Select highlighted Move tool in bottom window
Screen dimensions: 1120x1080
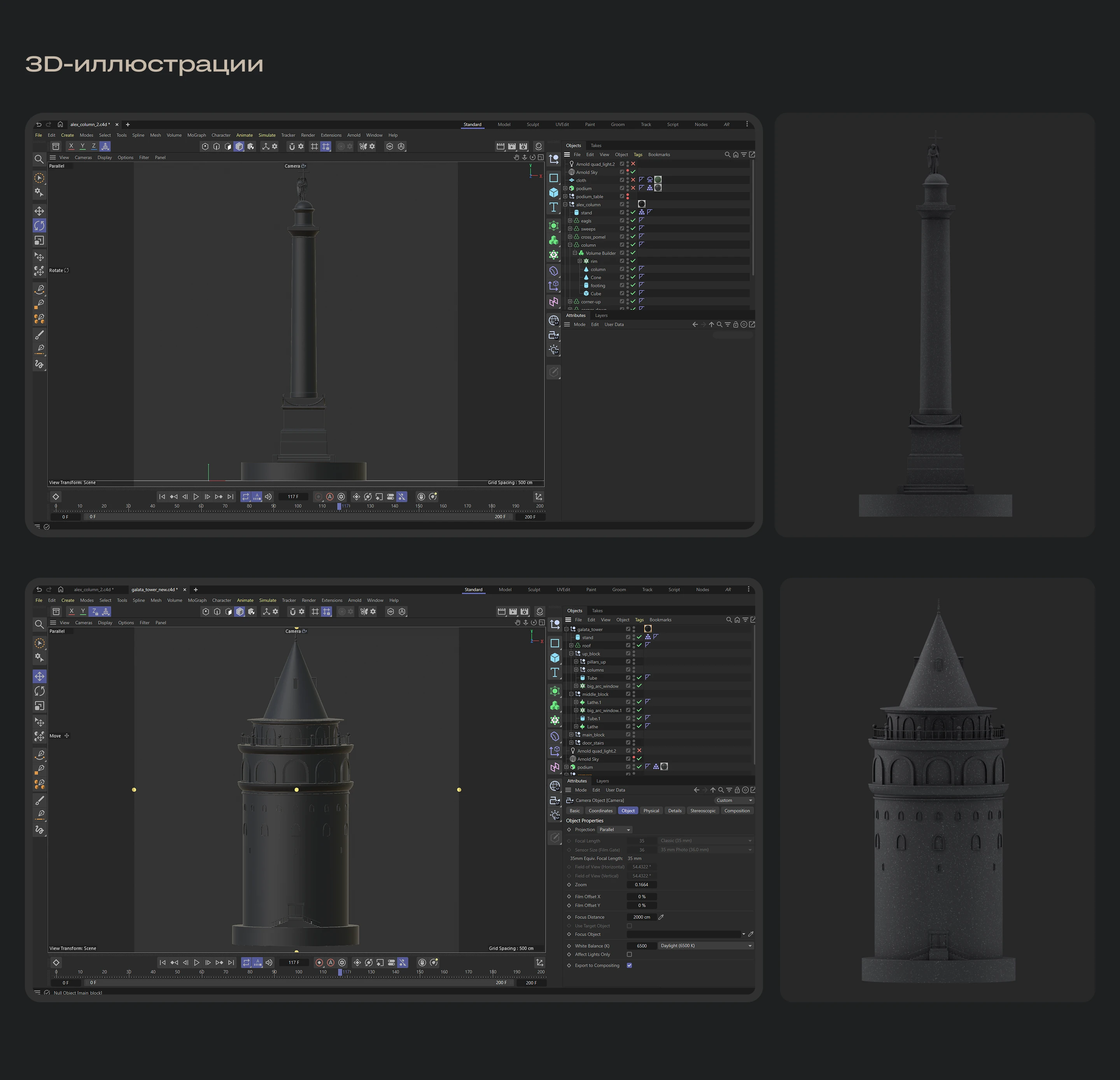point(39,676)
